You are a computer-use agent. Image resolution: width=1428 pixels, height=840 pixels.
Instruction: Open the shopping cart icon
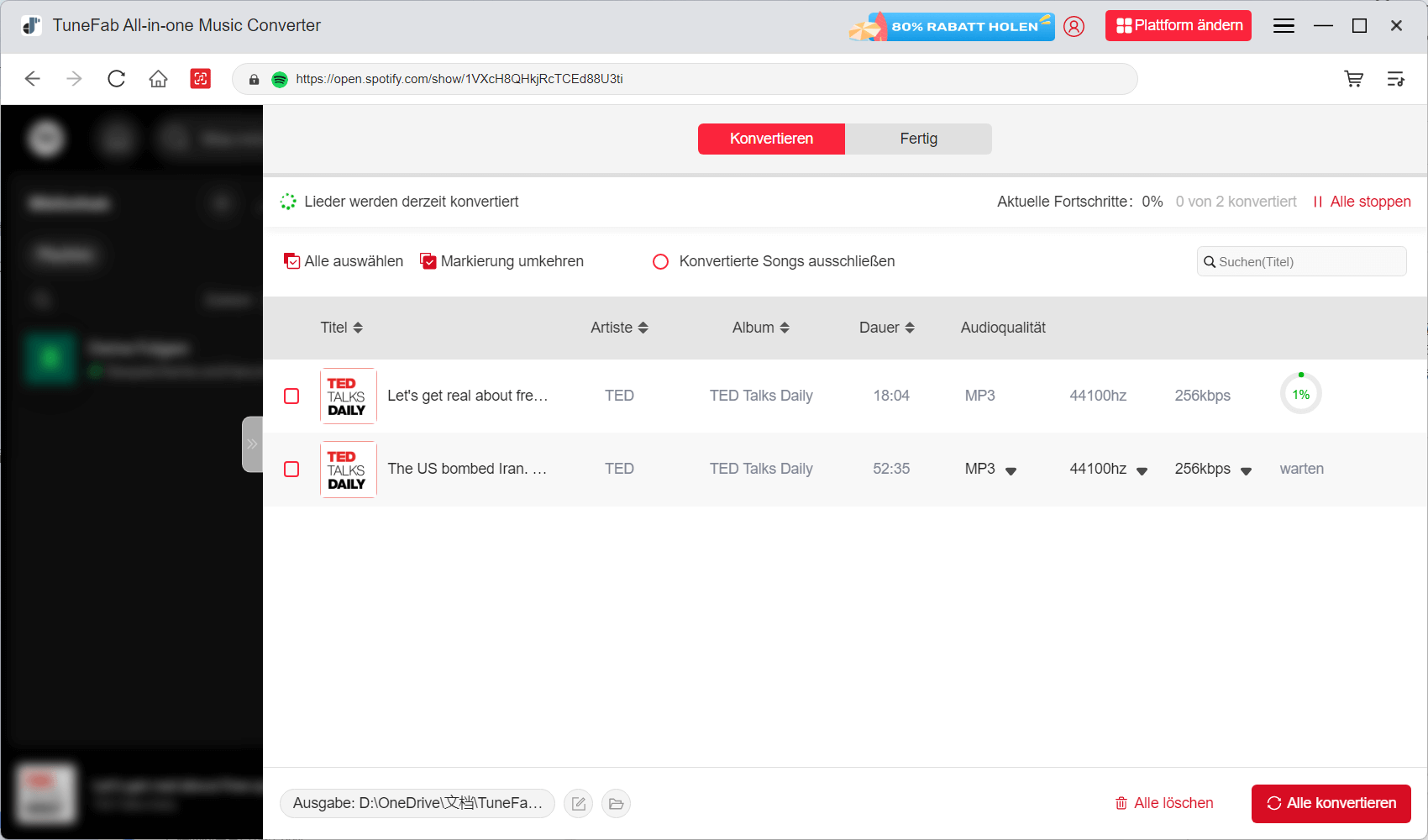[1354, 79]
